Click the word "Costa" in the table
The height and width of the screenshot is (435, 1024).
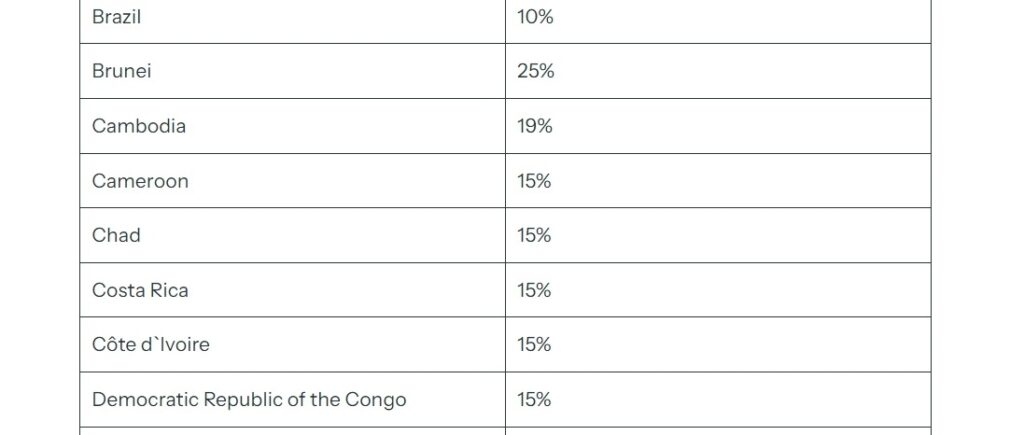pyautogui.click(x=117, y=290)
